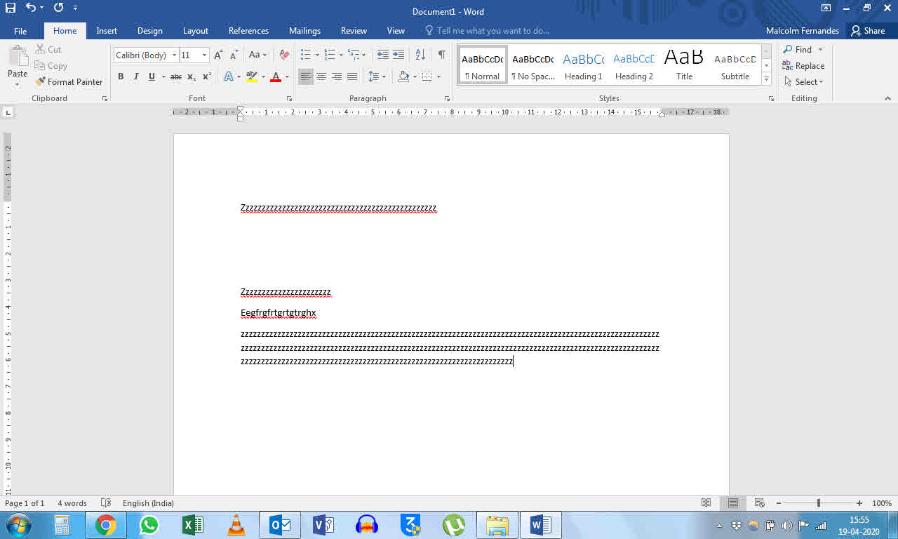Switch to the Insert tab
Screen dimensions: 898x539
click(x=107, y=31)
